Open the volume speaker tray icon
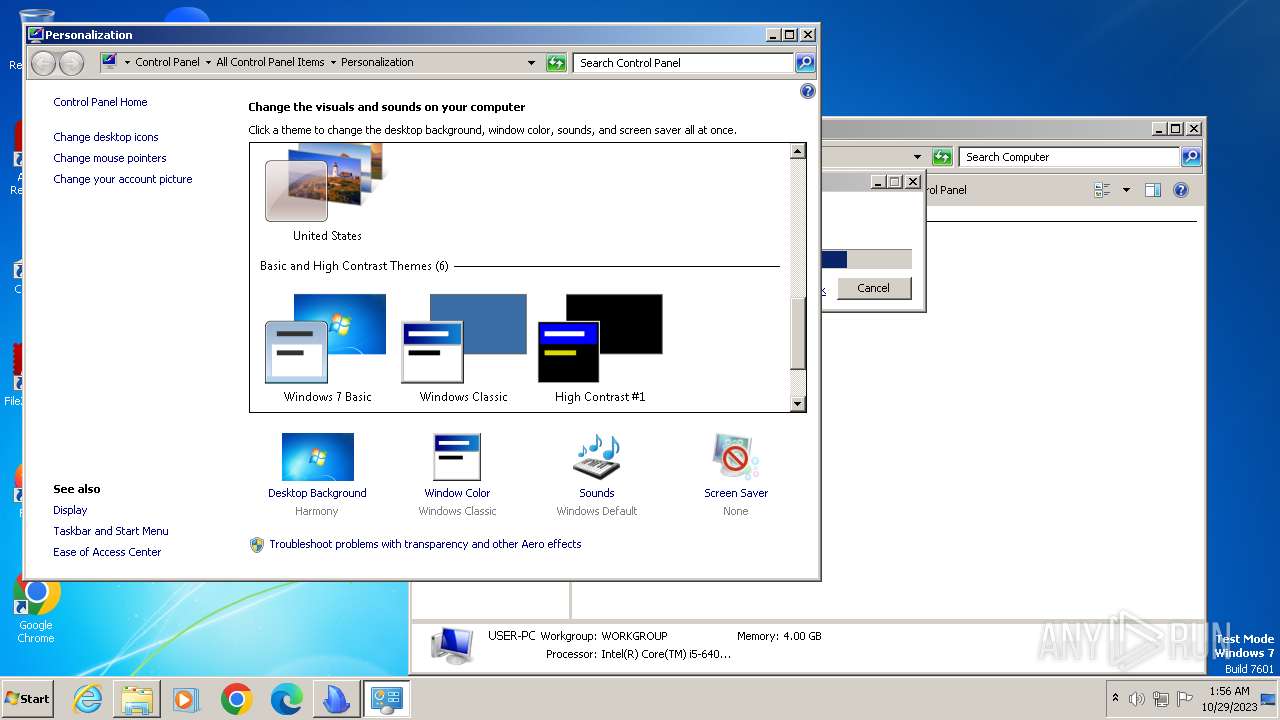This screenshot has width=1280, height=720. click(x=1137, y=699)
